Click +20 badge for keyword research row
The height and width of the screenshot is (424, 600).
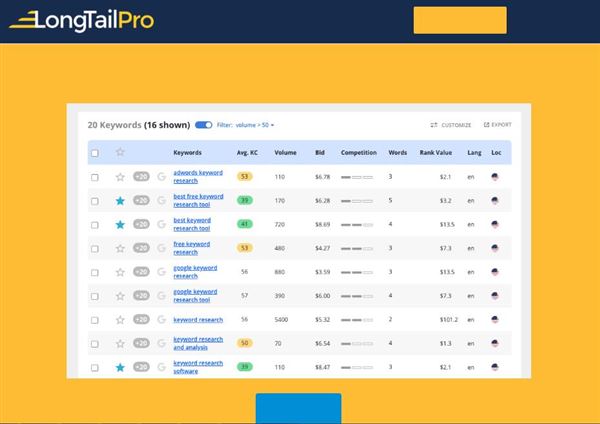pos(141,319)
